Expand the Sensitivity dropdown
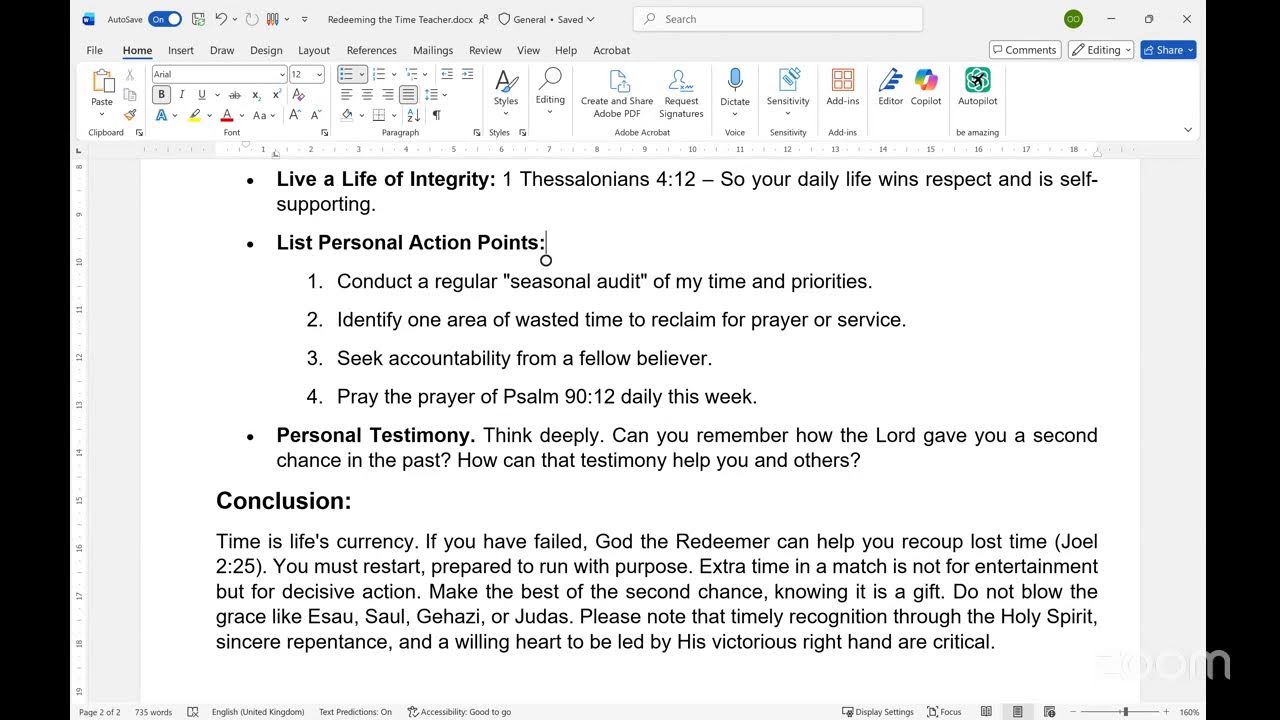Image resolution: width=1280 pixels, height=720 pixels. 788,113
